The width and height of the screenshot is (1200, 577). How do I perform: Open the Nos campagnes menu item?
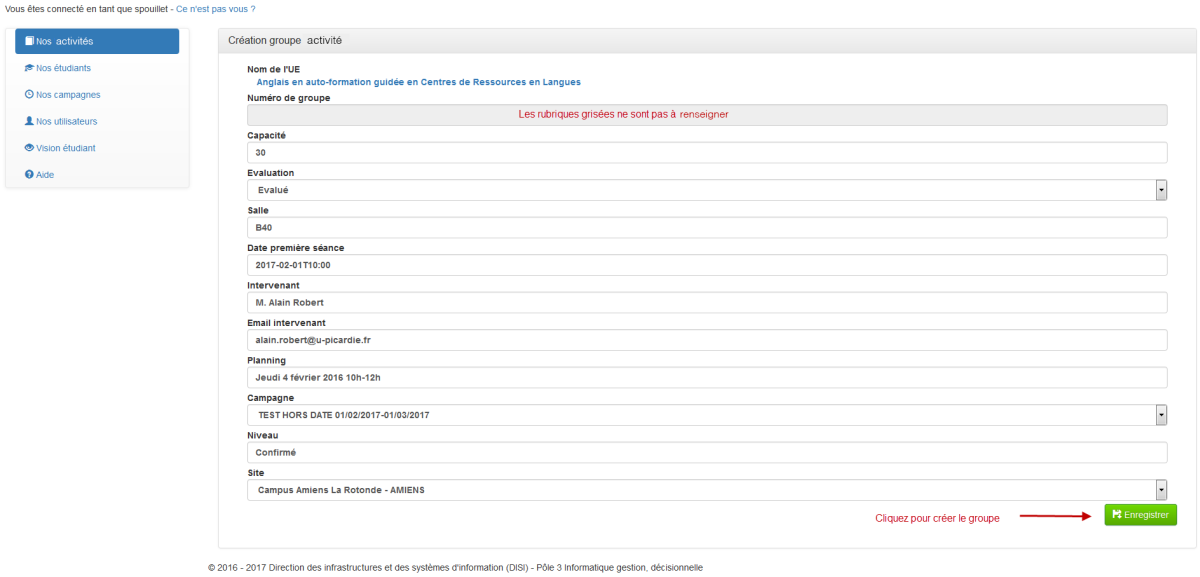[x=67, y=95]
